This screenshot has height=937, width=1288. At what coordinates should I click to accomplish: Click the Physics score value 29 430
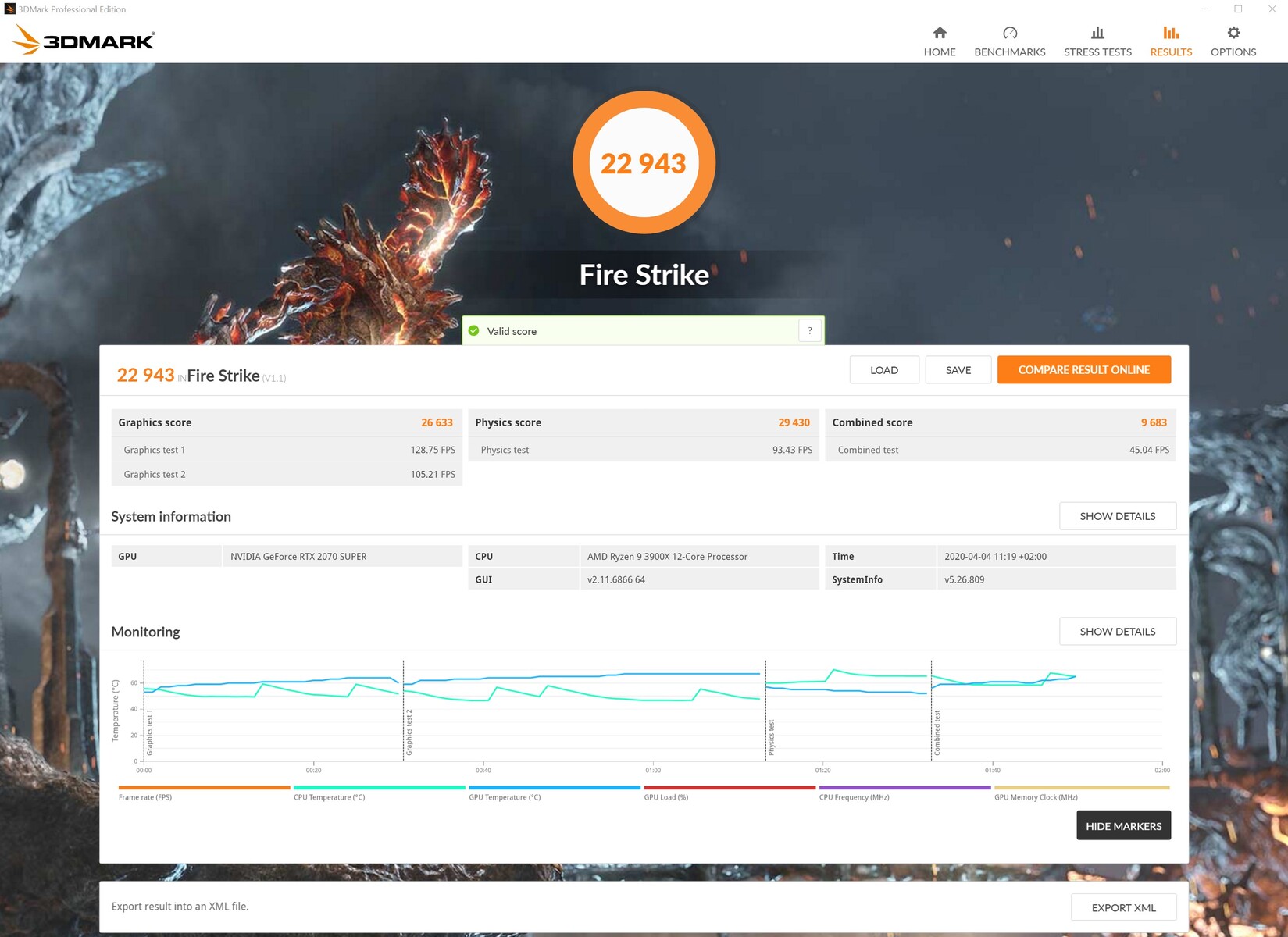pos(794,422)
